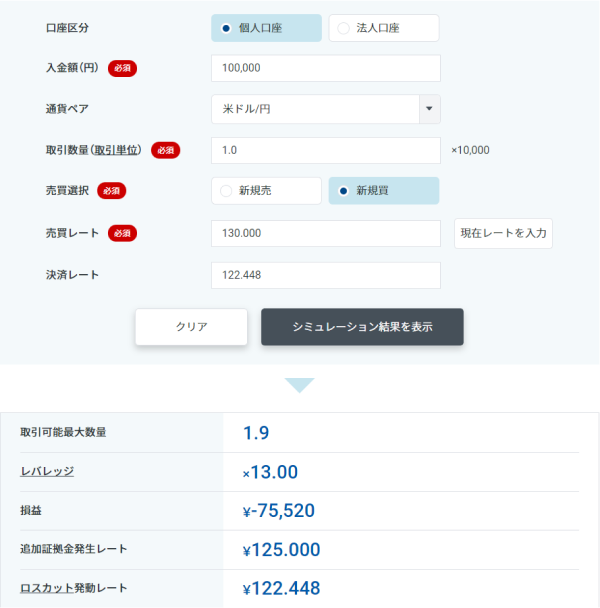Click the 売買レート field showing 130.000
The image size is (600, 608).
point(326,233)
